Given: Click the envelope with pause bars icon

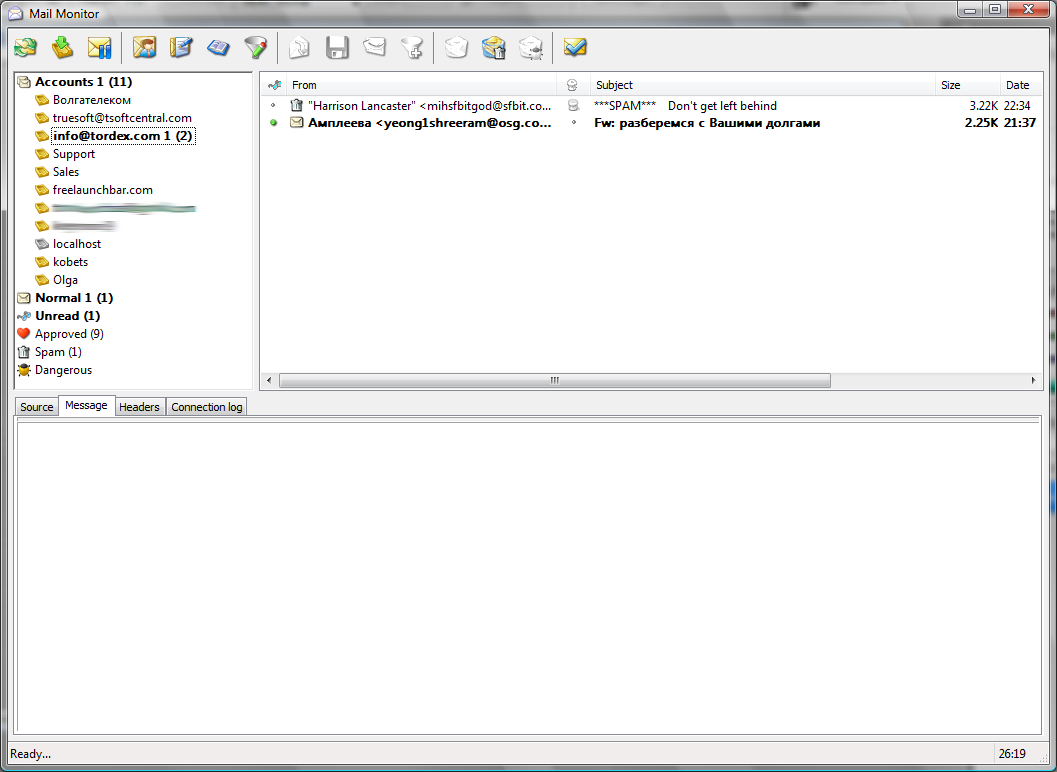Looking at the screenshot, I should pyautogui.click(x=99, y=47).
